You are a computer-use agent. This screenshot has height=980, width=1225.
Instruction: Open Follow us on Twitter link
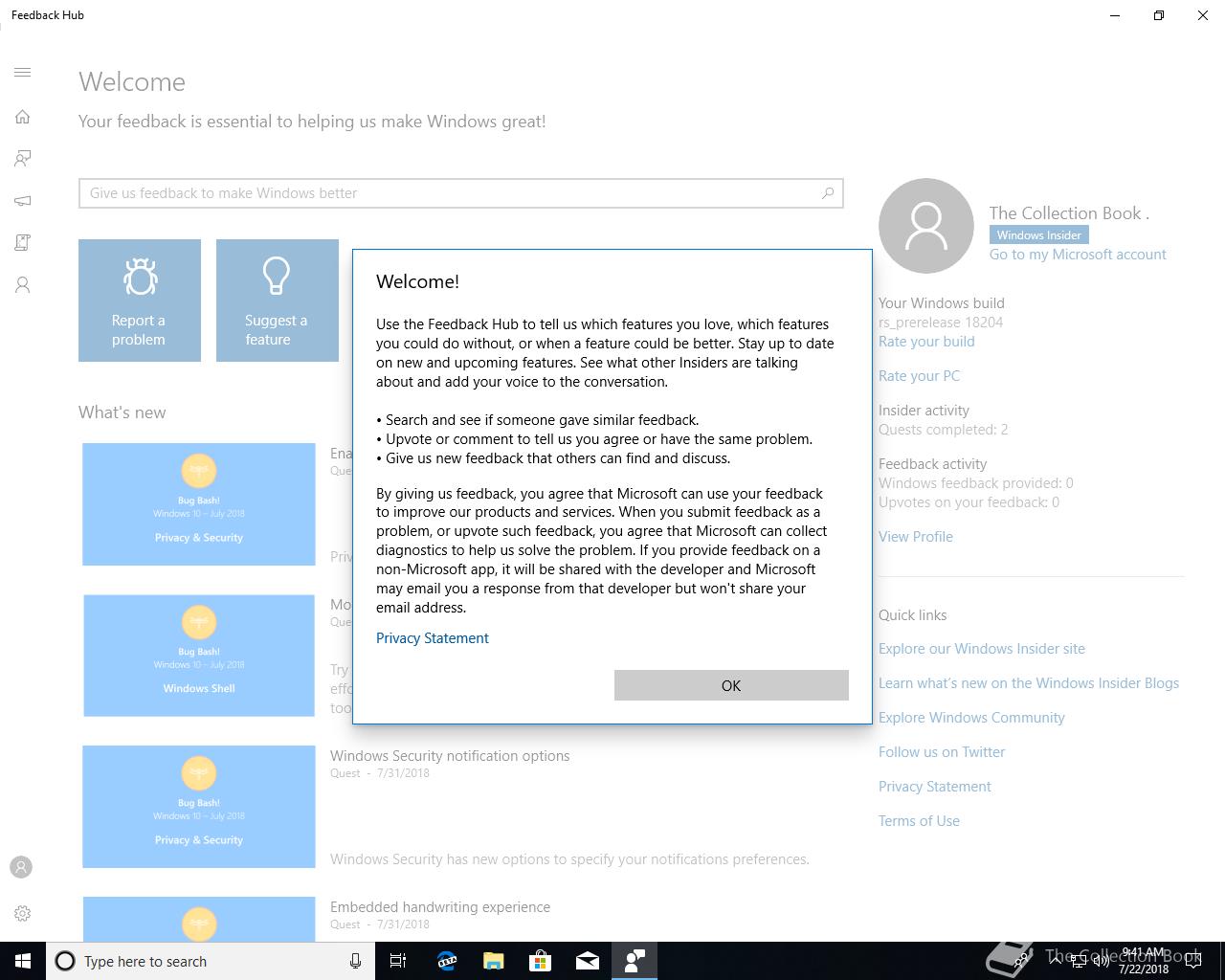942,752
